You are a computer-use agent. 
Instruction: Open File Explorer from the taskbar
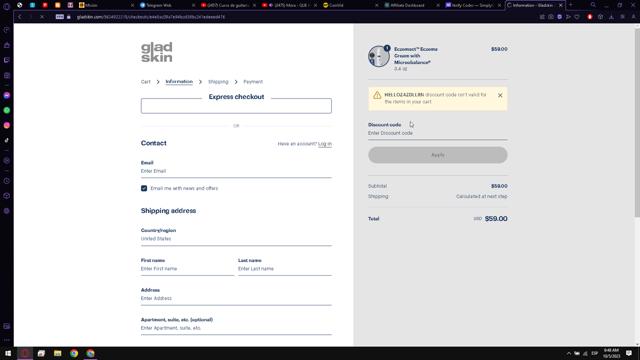click(58, 353)
